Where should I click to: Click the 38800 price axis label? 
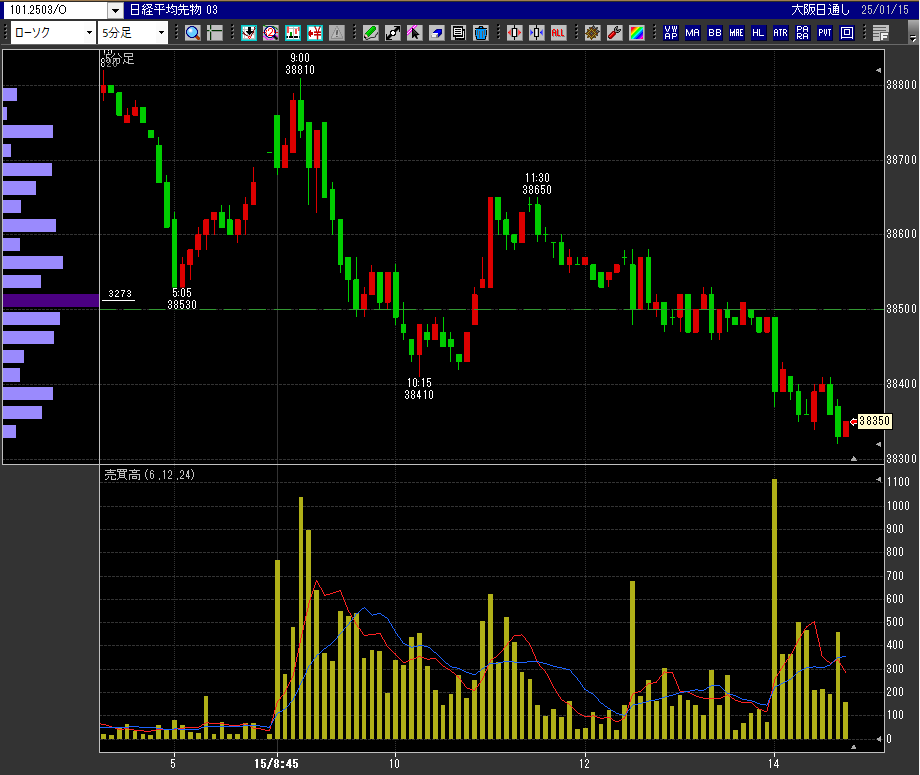(901, 85)
